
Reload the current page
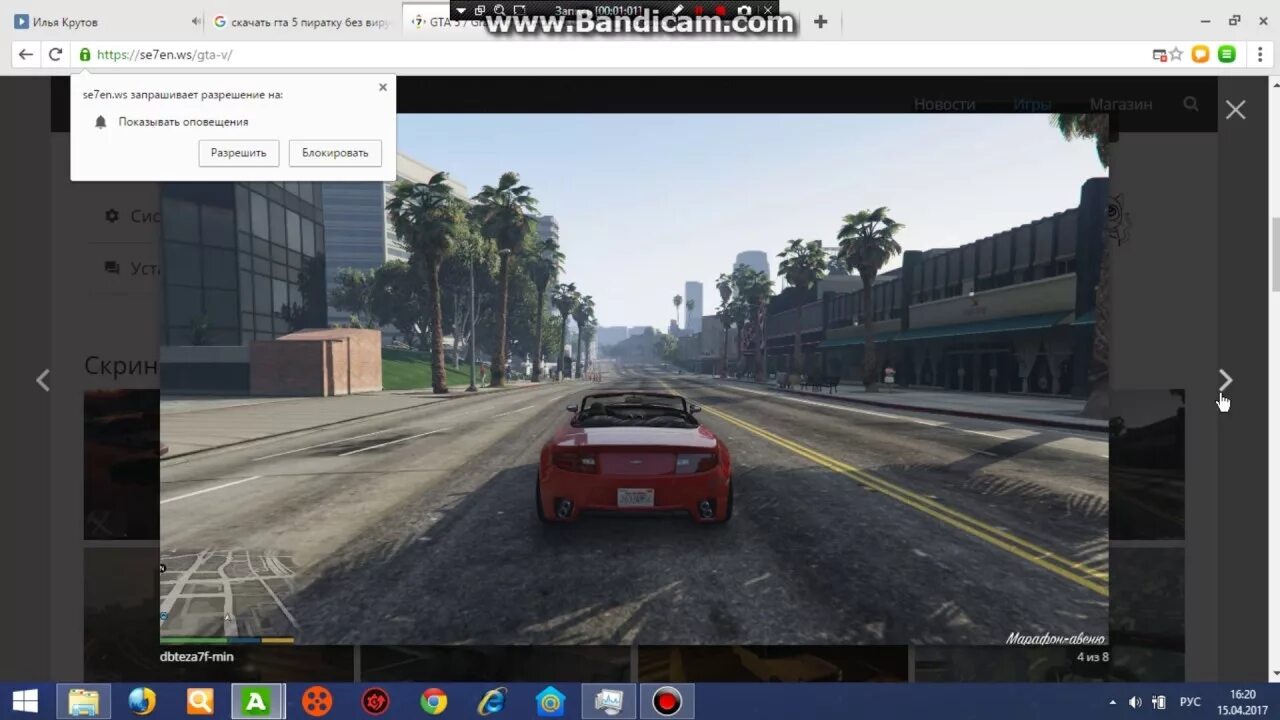tap(56, 55)
